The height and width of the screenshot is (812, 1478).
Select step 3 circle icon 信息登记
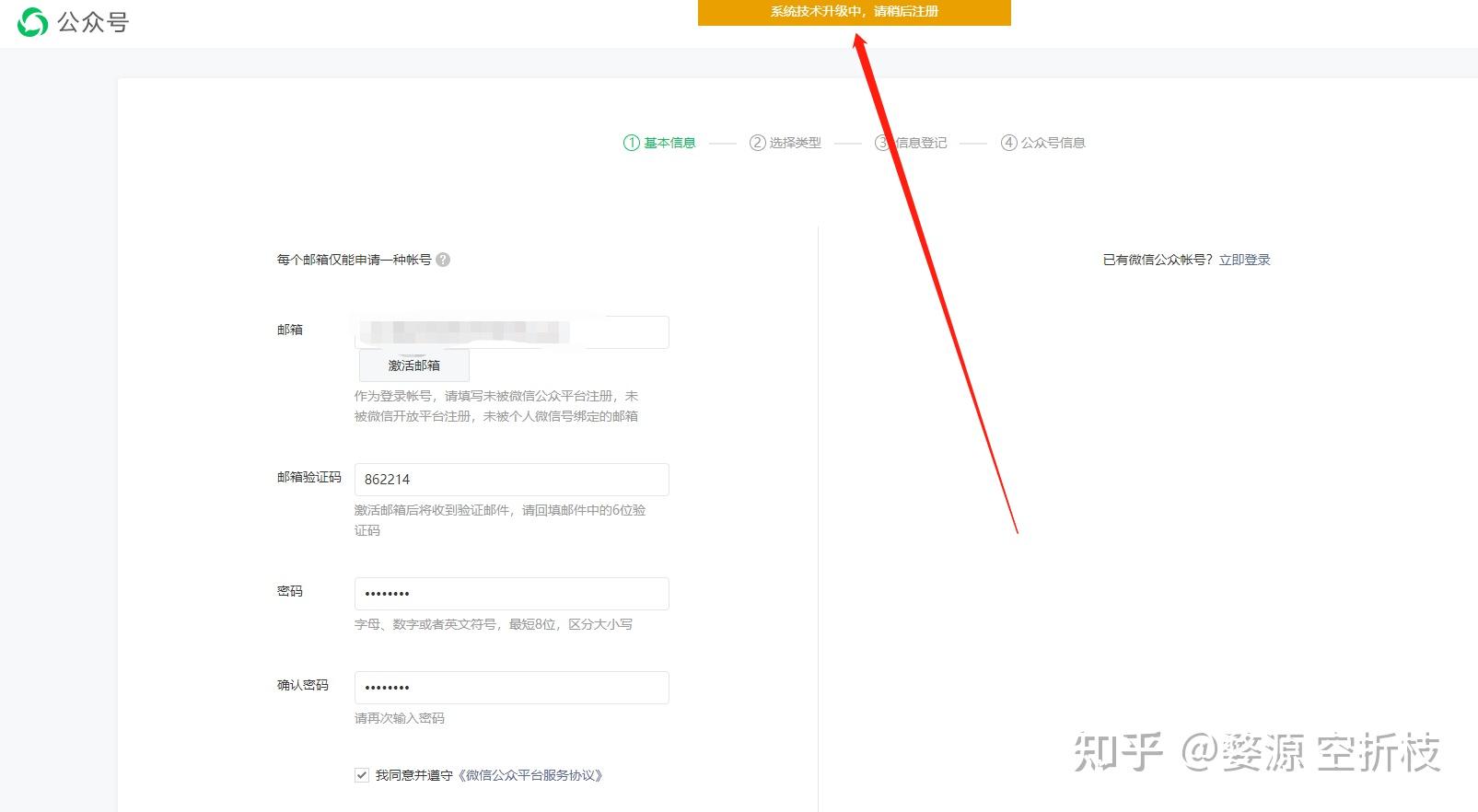point(883,143)
